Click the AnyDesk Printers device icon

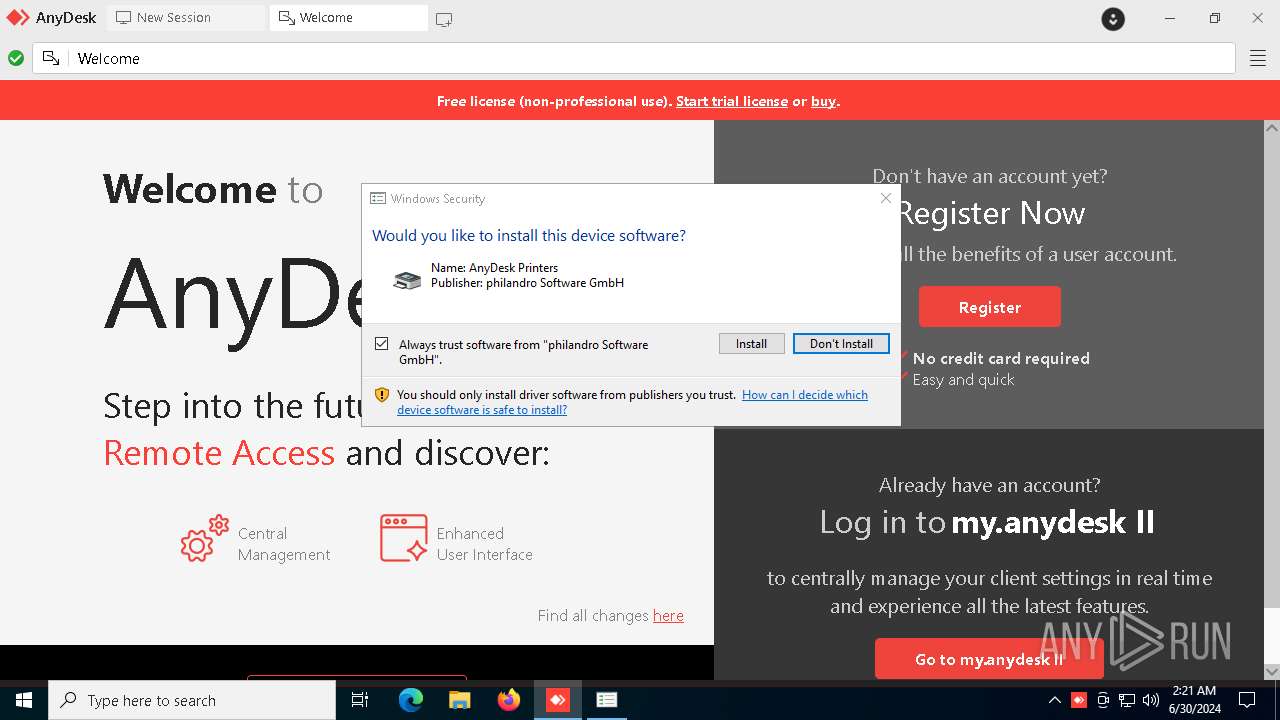(408, 281)
